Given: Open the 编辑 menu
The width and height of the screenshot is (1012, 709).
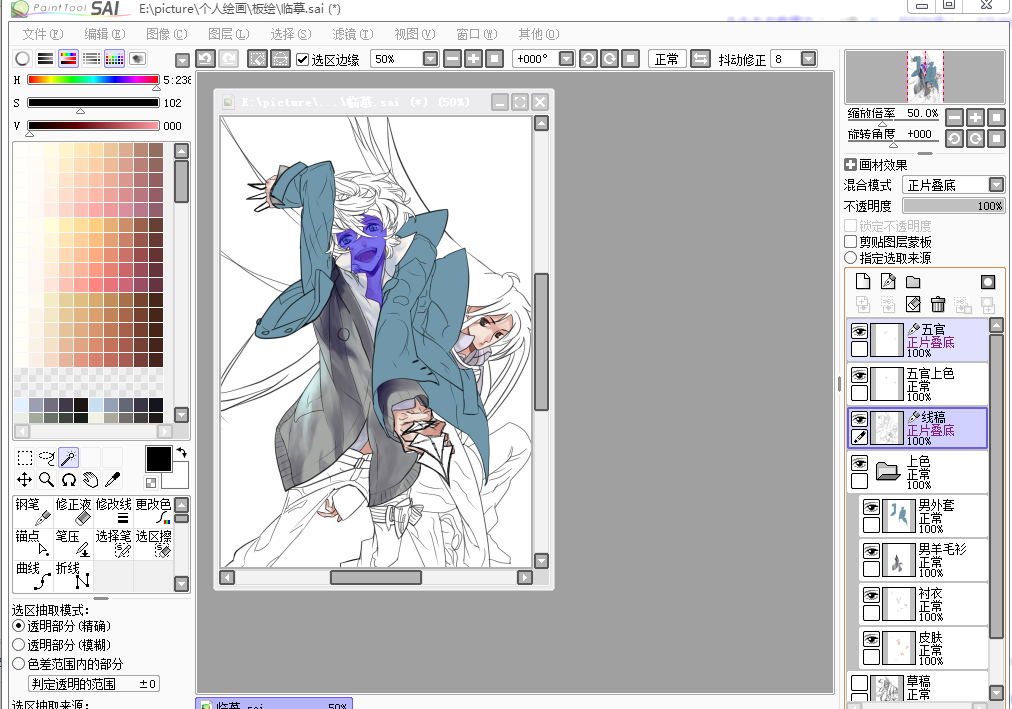Looking at the screenshot, I should (x=105, y=34).
